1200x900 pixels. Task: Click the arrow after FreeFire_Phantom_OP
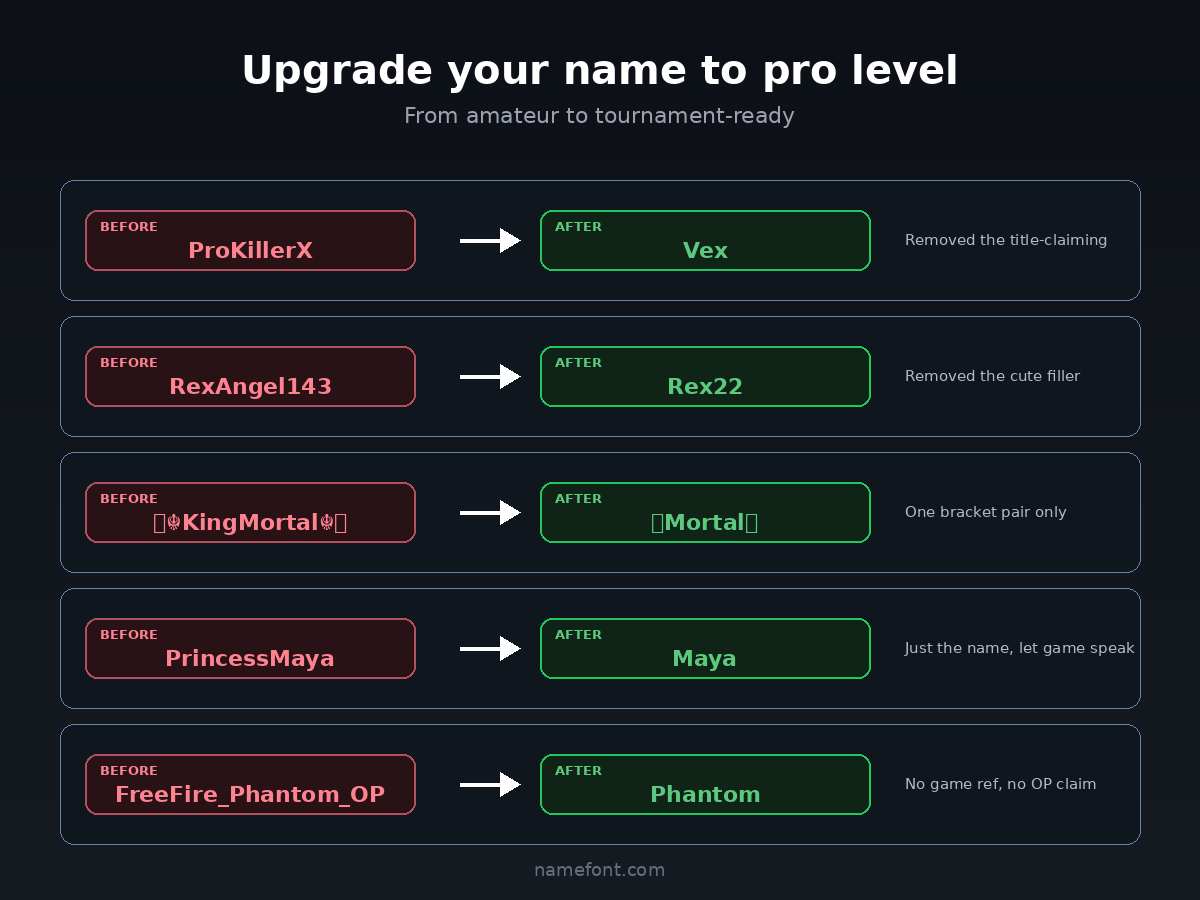pyautogui.click(x=490, y=785)
